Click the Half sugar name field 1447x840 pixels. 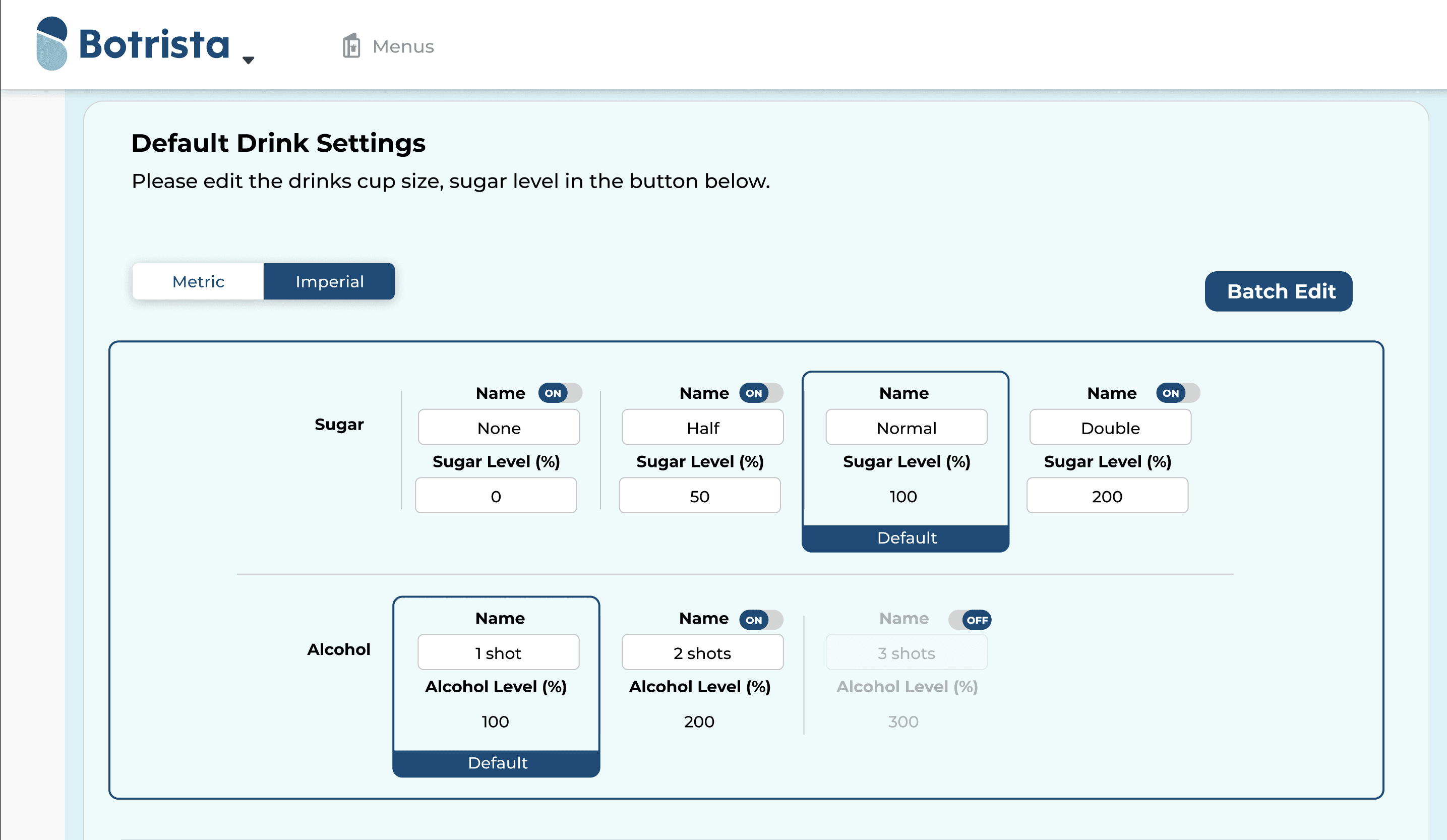pos(702,428)
